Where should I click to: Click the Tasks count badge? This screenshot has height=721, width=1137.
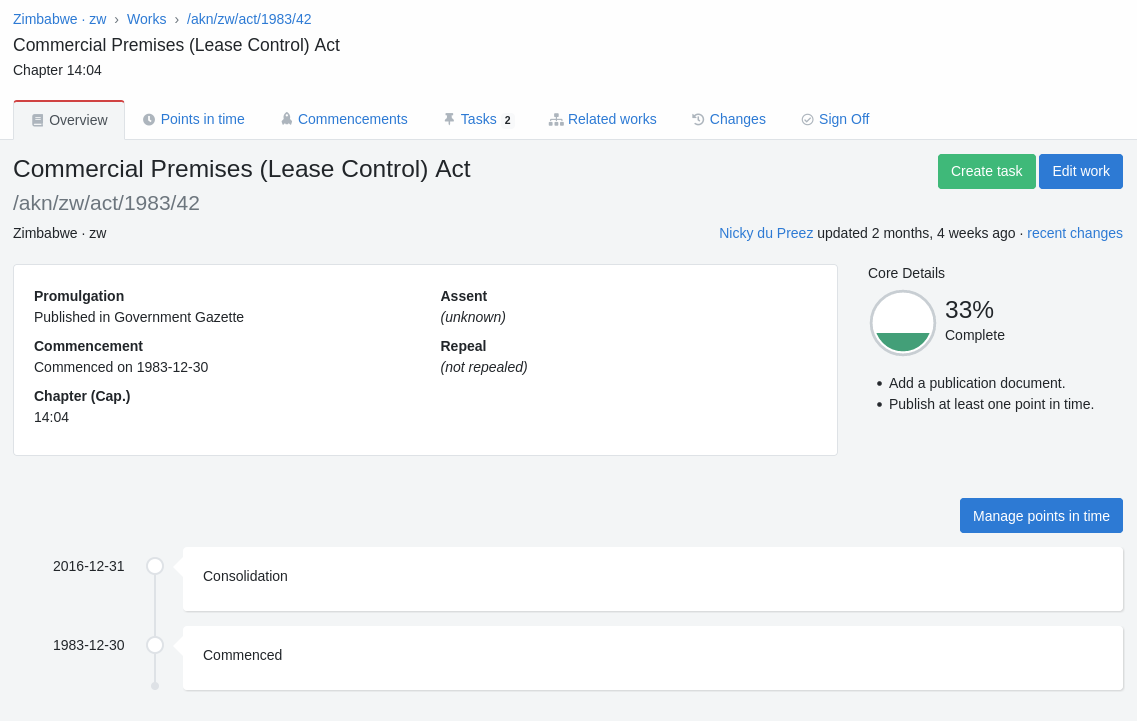pos(507,120)
